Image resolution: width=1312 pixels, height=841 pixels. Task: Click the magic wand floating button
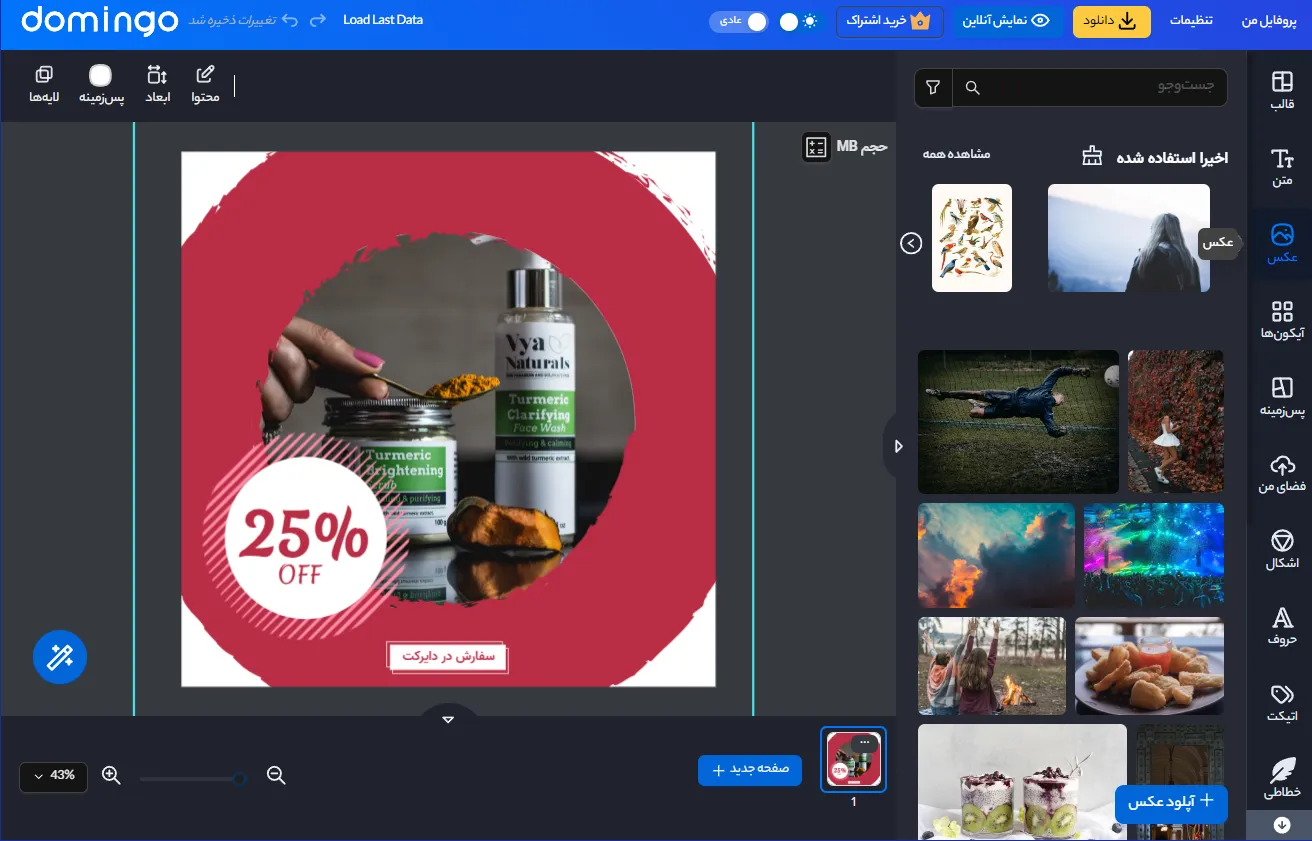tap(60, 657)
